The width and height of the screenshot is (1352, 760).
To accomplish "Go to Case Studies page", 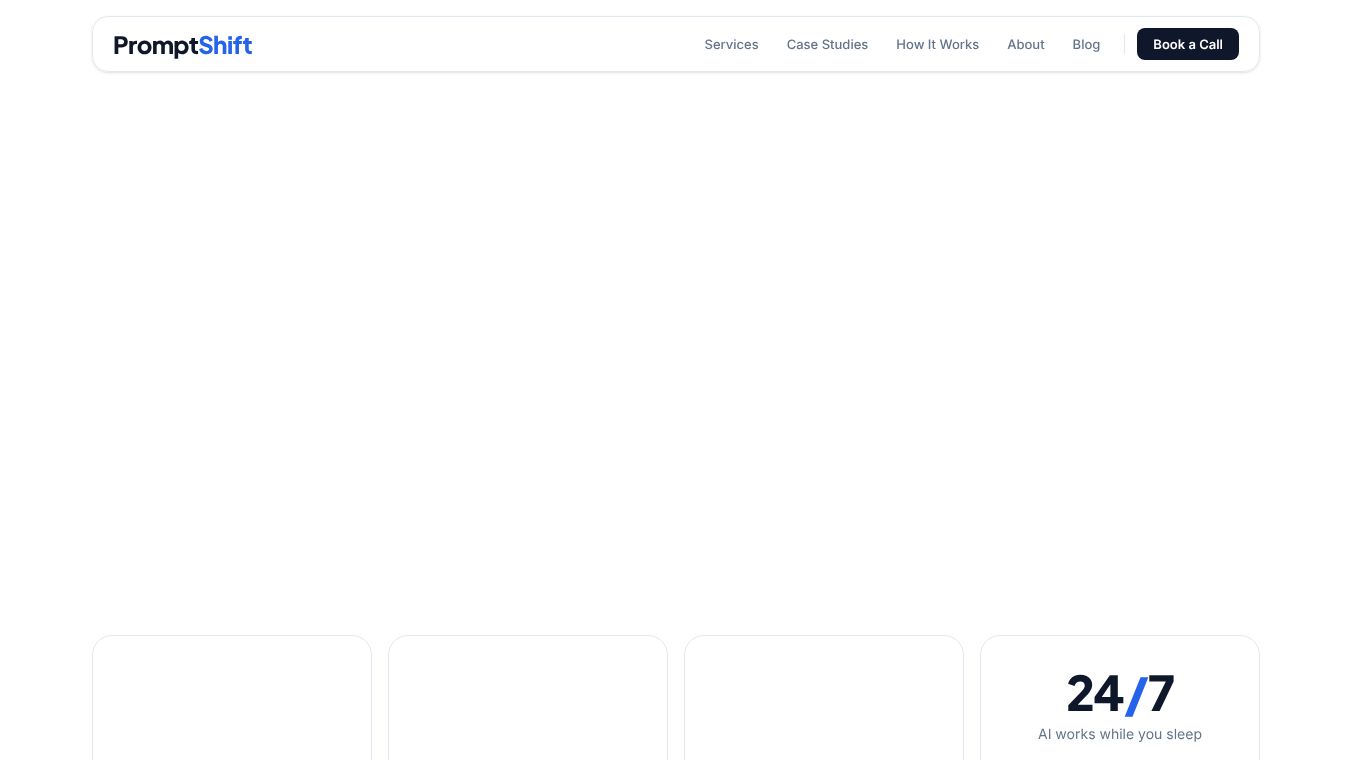I will [x=827, y=44].
